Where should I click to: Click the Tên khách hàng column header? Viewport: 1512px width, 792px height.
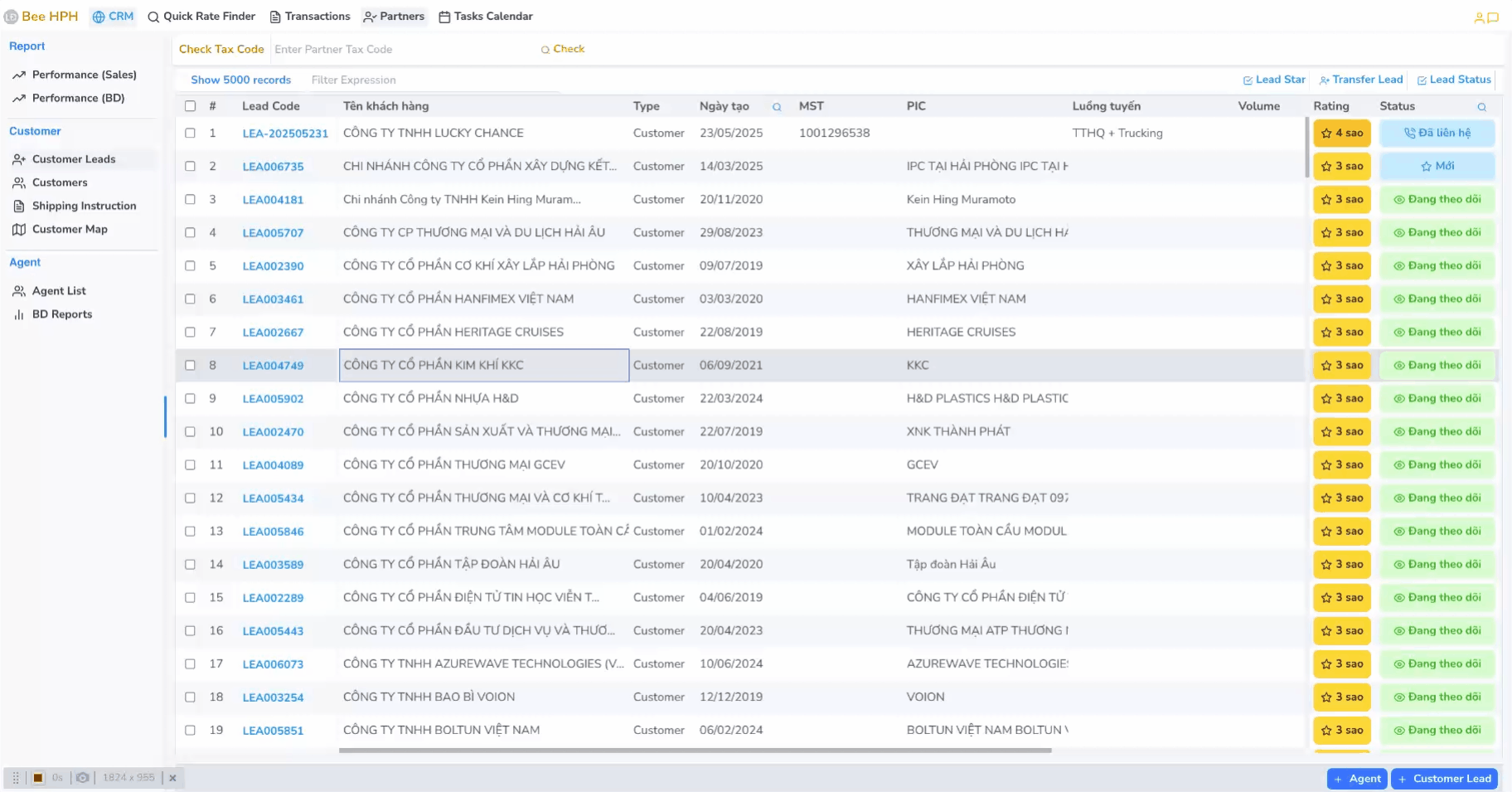click(x=386, y=106)
